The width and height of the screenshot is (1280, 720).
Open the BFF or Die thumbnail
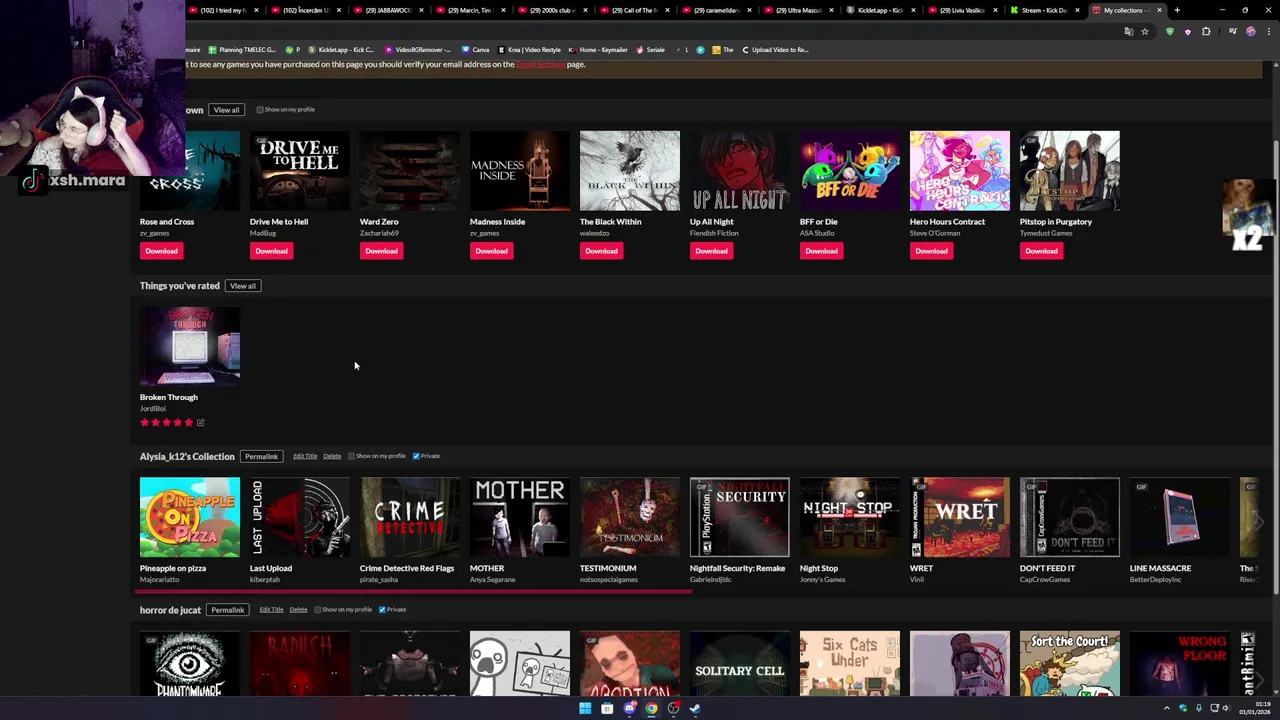(x=850, y=171)
